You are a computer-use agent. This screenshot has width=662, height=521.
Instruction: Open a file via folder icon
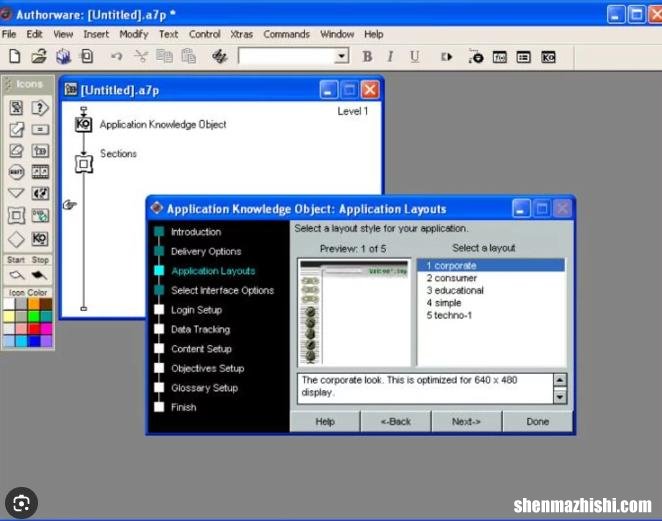pyautogui.click(x=39, y=56)
